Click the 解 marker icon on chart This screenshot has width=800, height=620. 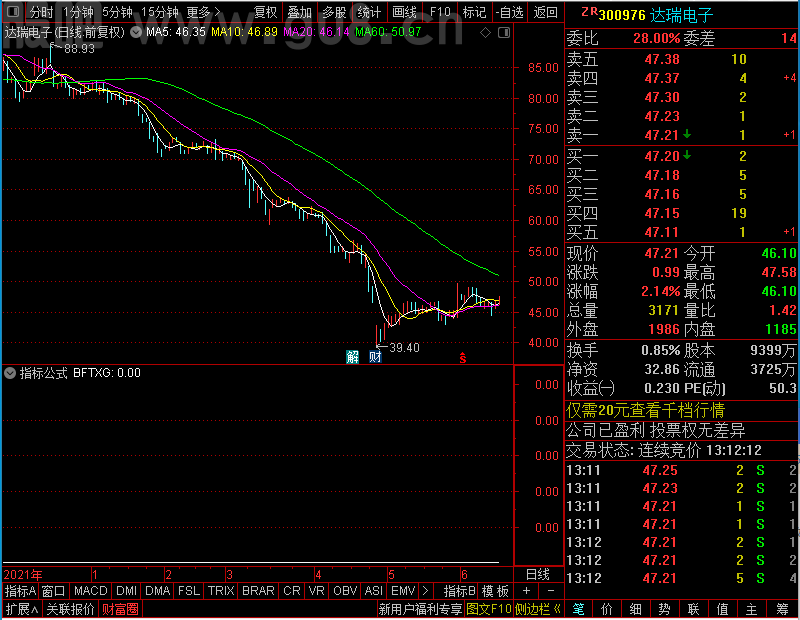(x=352, y=357)
